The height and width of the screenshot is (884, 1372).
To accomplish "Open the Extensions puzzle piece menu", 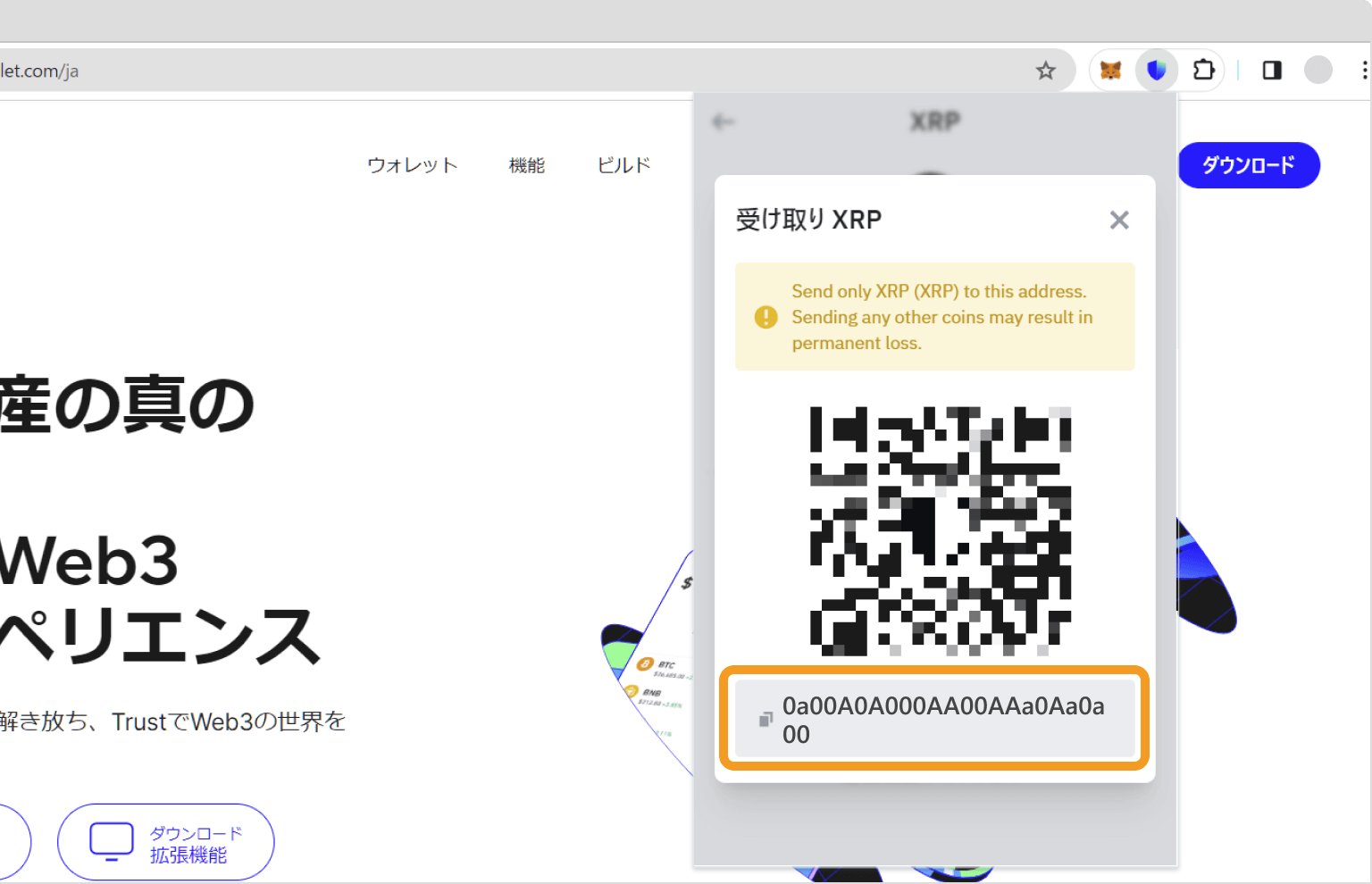I will 1203,70.
